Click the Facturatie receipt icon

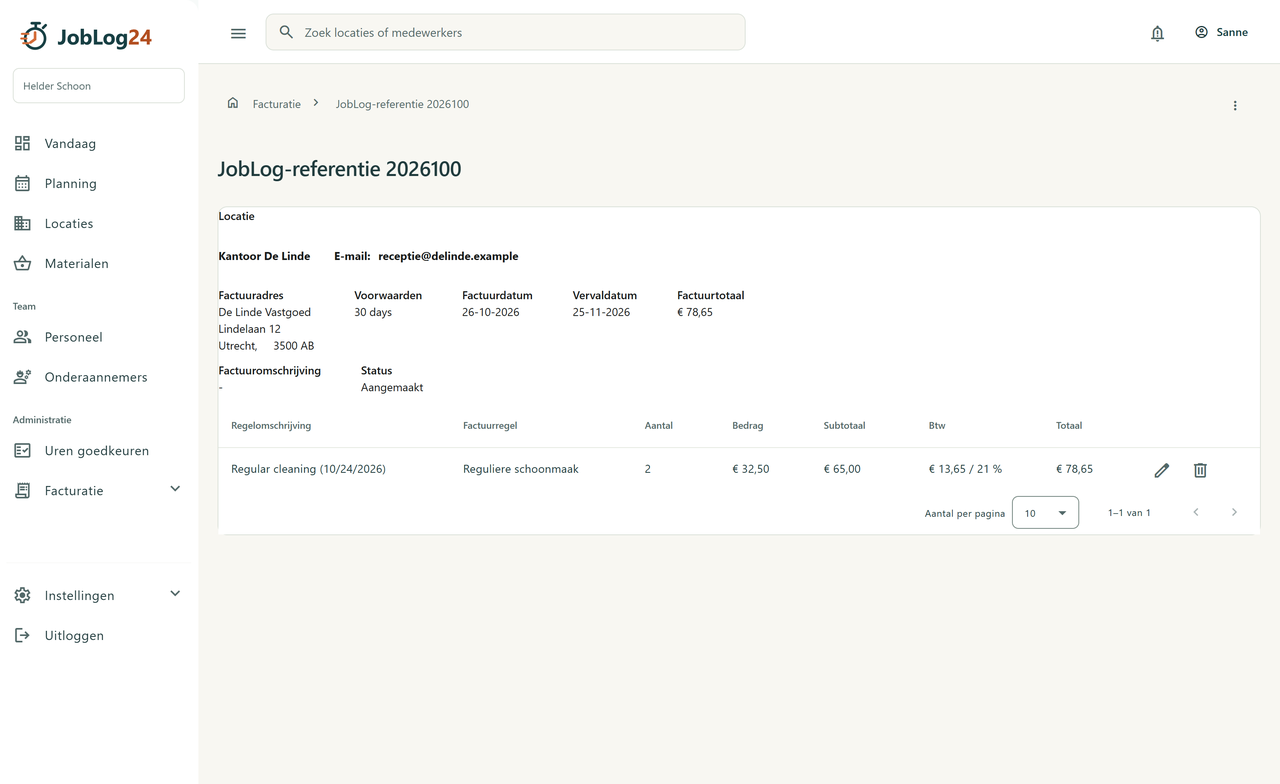pyautogui.click(x=22, y=491)
